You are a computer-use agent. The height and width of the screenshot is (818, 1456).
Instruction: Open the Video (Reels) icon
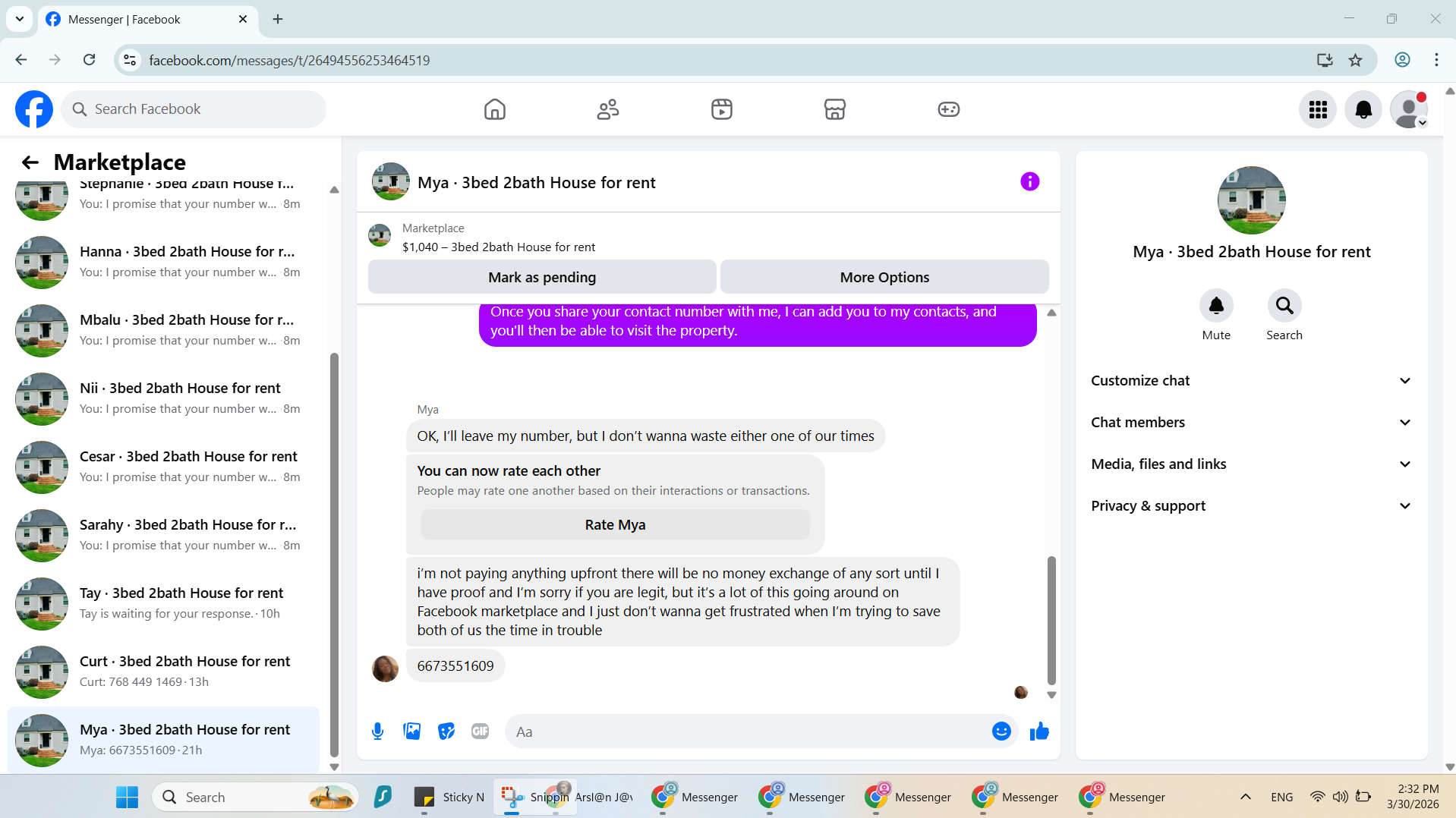[721, 109]
